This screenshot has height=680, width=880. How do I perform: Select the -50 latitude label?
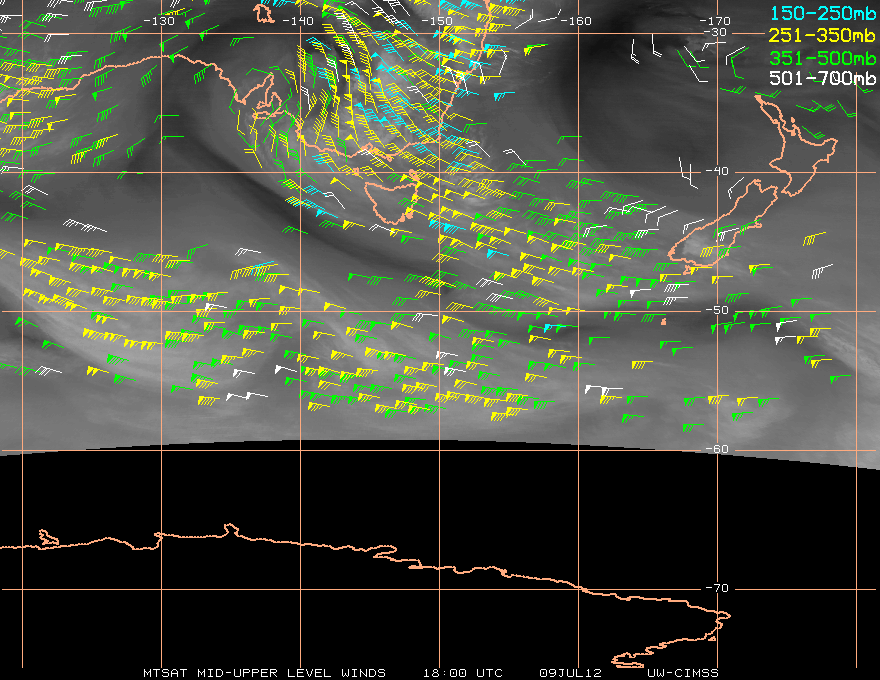pos(716,310)
